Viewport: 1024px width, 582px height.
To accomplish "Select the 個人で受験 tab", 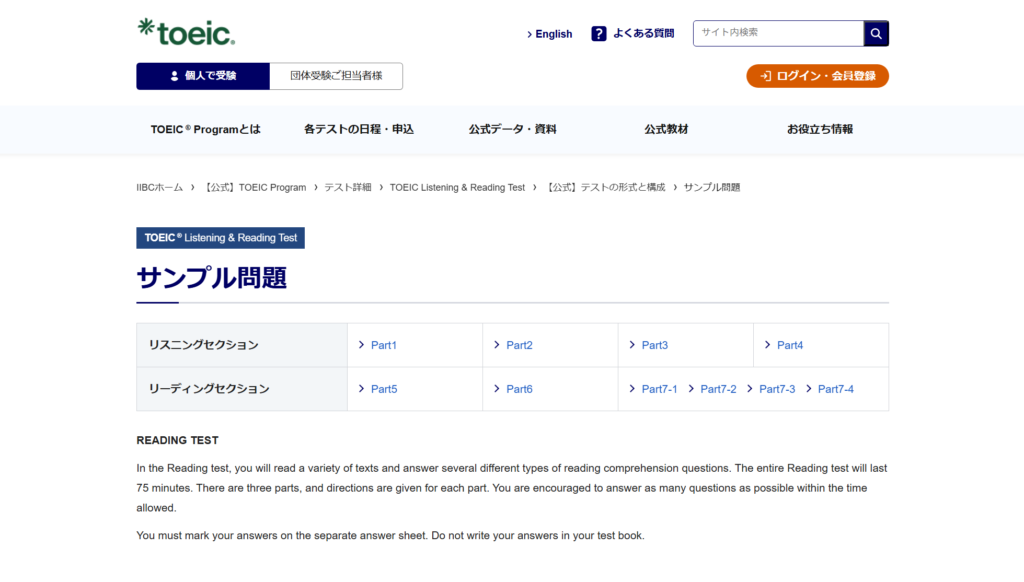I will tap(202, 76).
